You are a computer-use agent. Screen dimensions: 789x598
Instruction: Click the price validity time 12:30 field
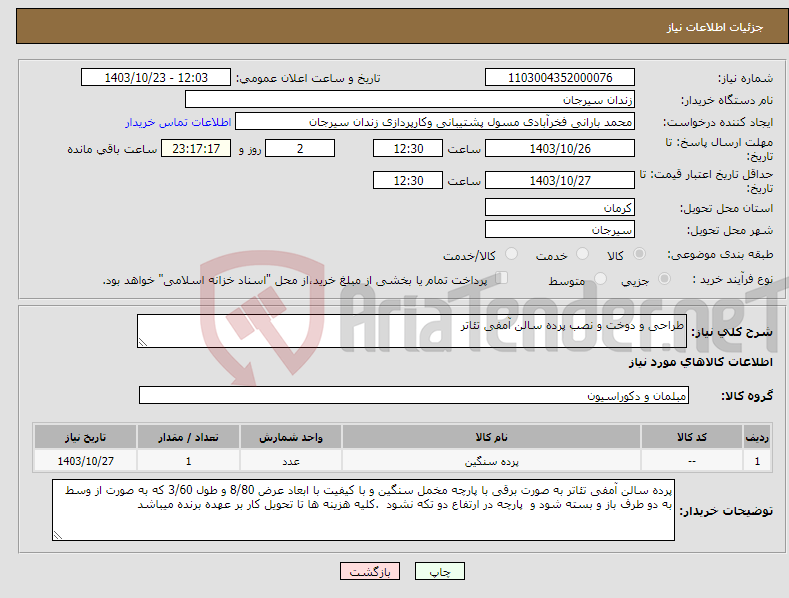click(408, 180)
